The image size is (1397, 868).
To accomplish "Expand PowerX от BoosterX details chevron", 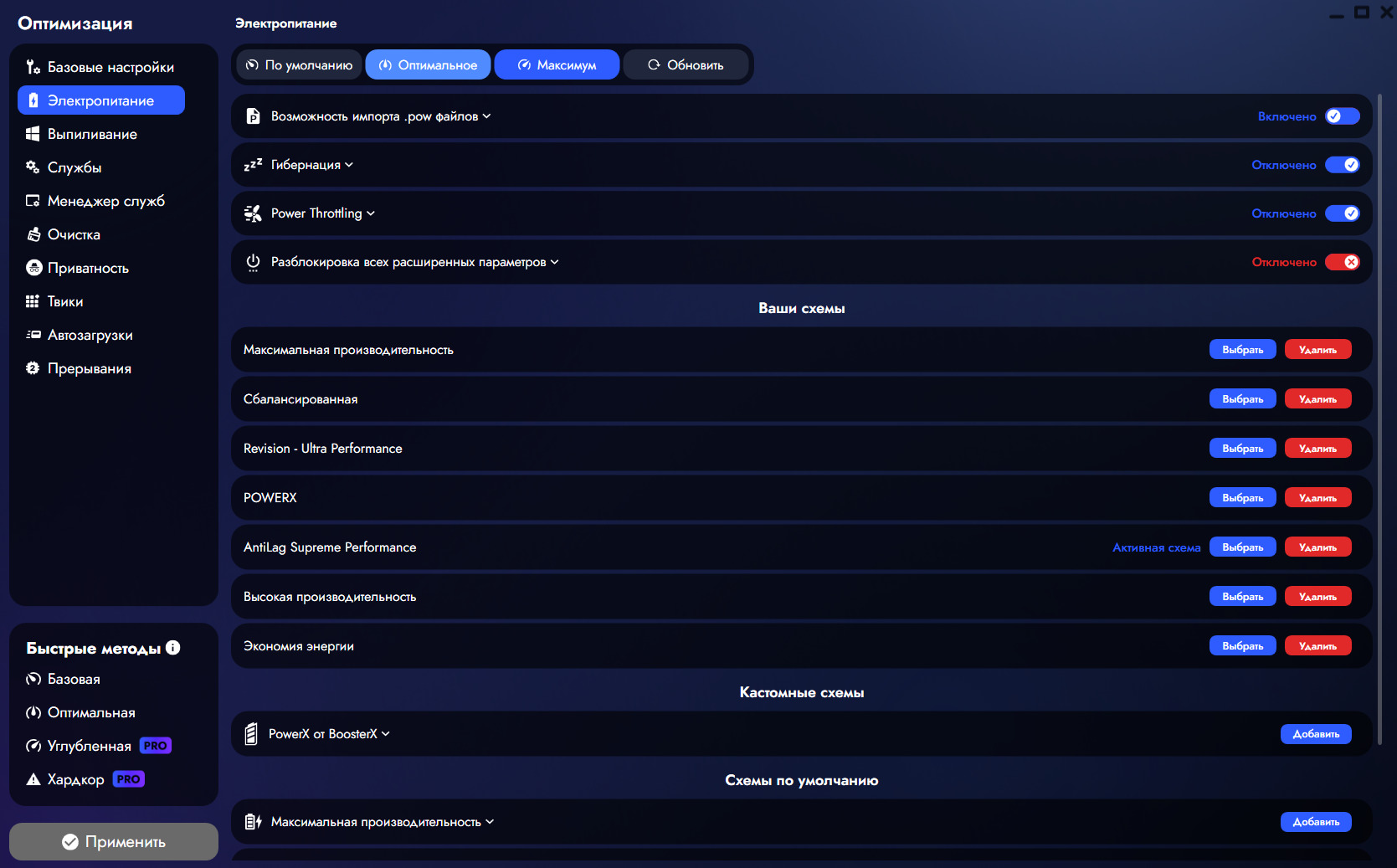I will point(386,734).
